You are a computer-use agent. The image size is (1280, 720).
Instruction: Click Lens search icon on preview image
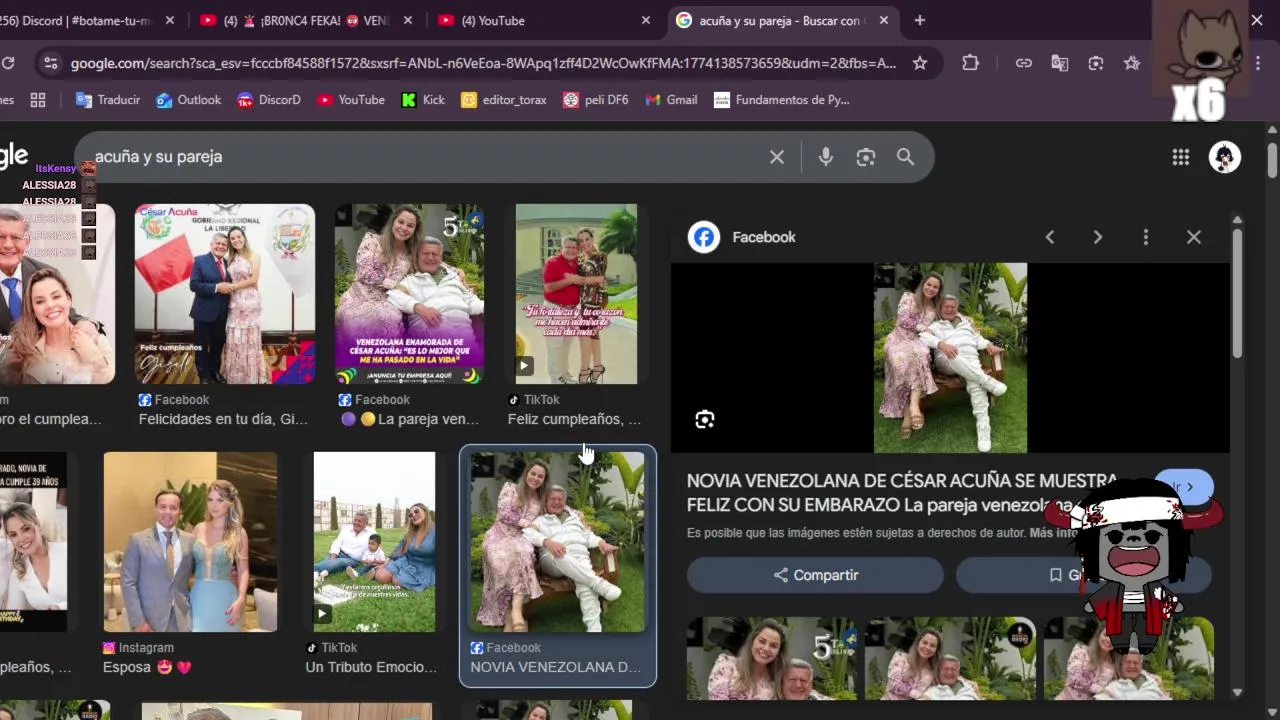click(x=705, y=419)
